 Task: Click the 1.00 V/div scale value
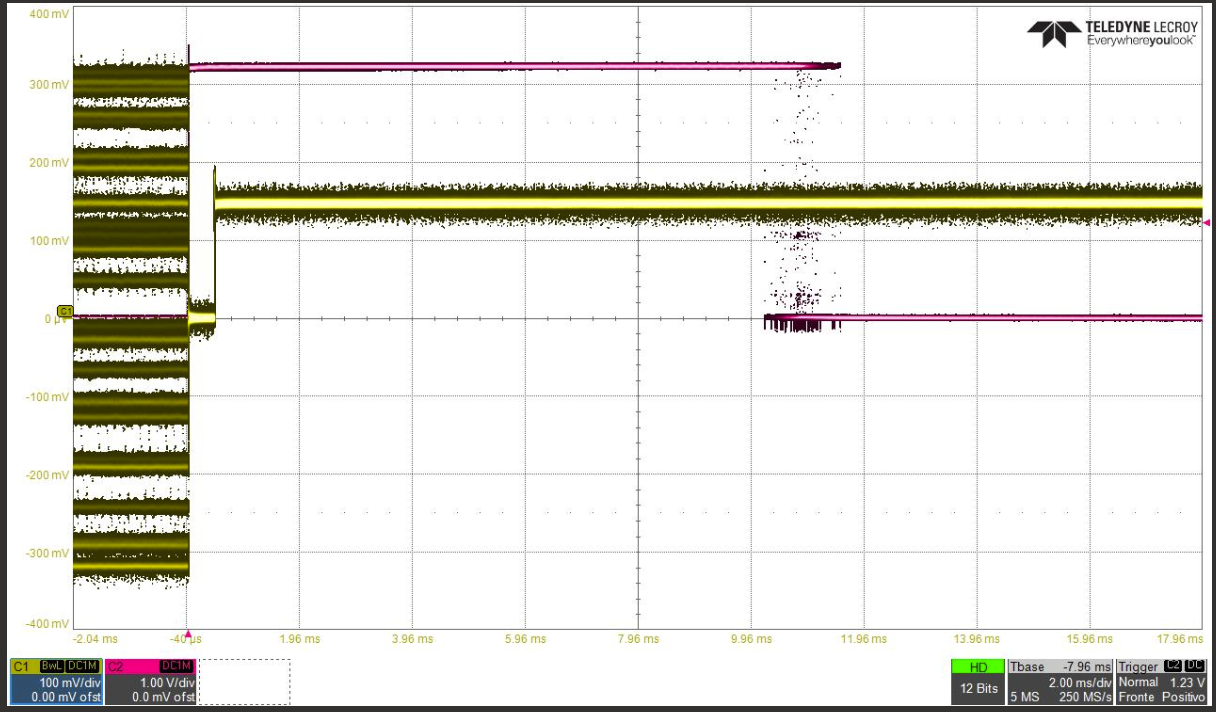pyautogui.click(x=170, y=681)
